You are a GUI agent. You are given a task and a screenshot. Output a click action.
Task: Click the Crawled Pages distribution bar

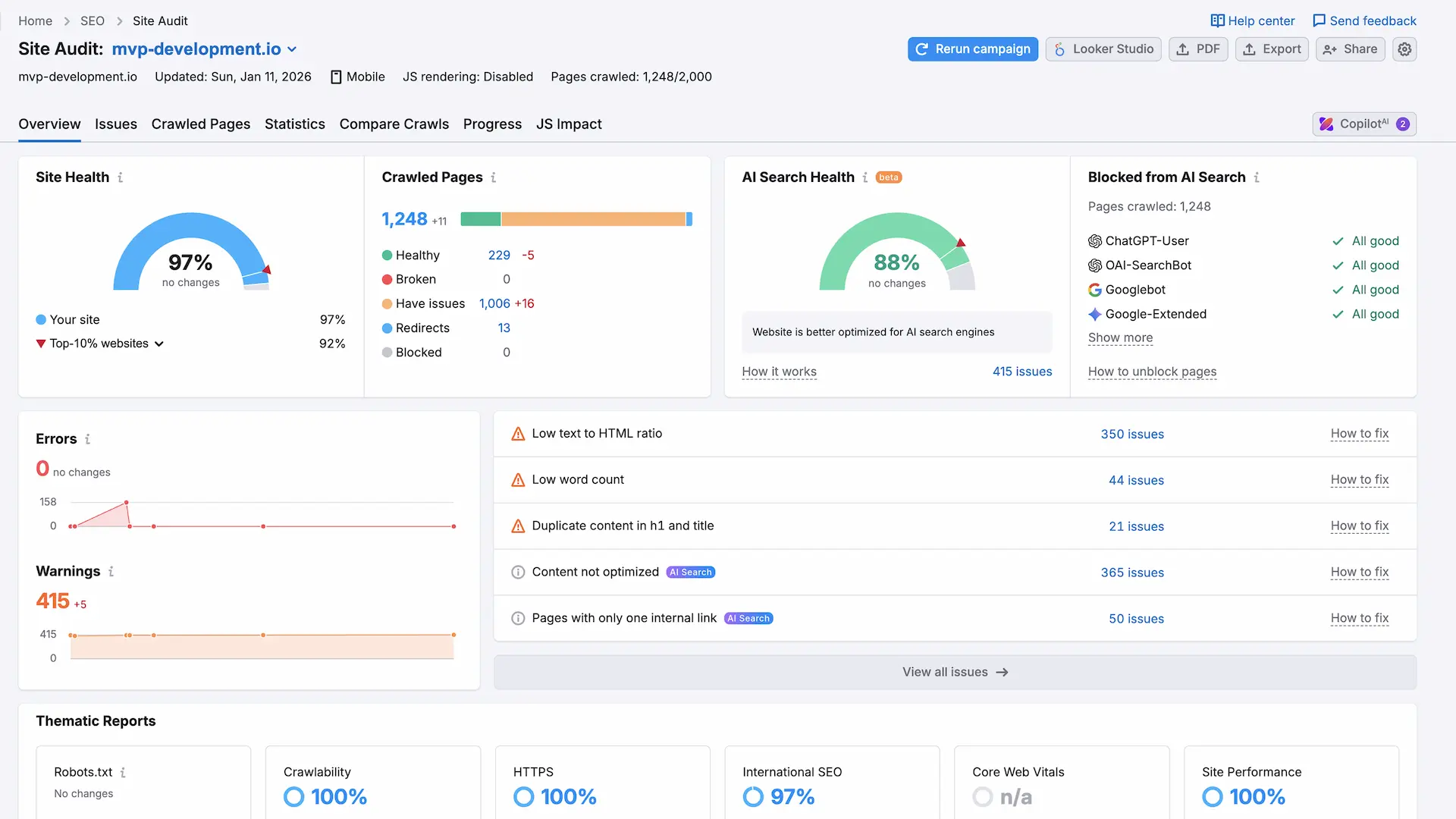(576, 219)
